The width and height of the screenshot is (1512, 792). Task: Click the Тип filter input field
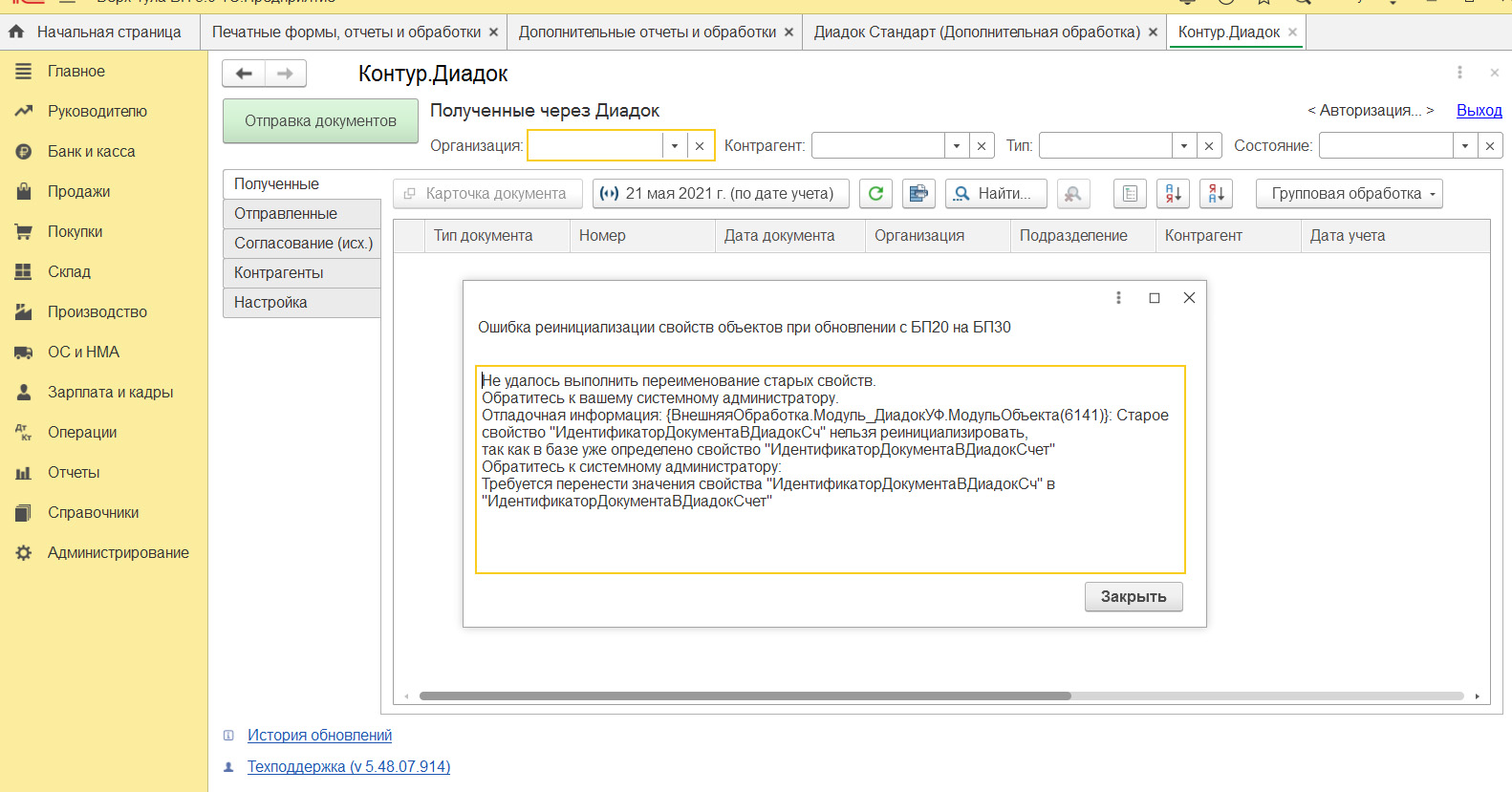1106,146
